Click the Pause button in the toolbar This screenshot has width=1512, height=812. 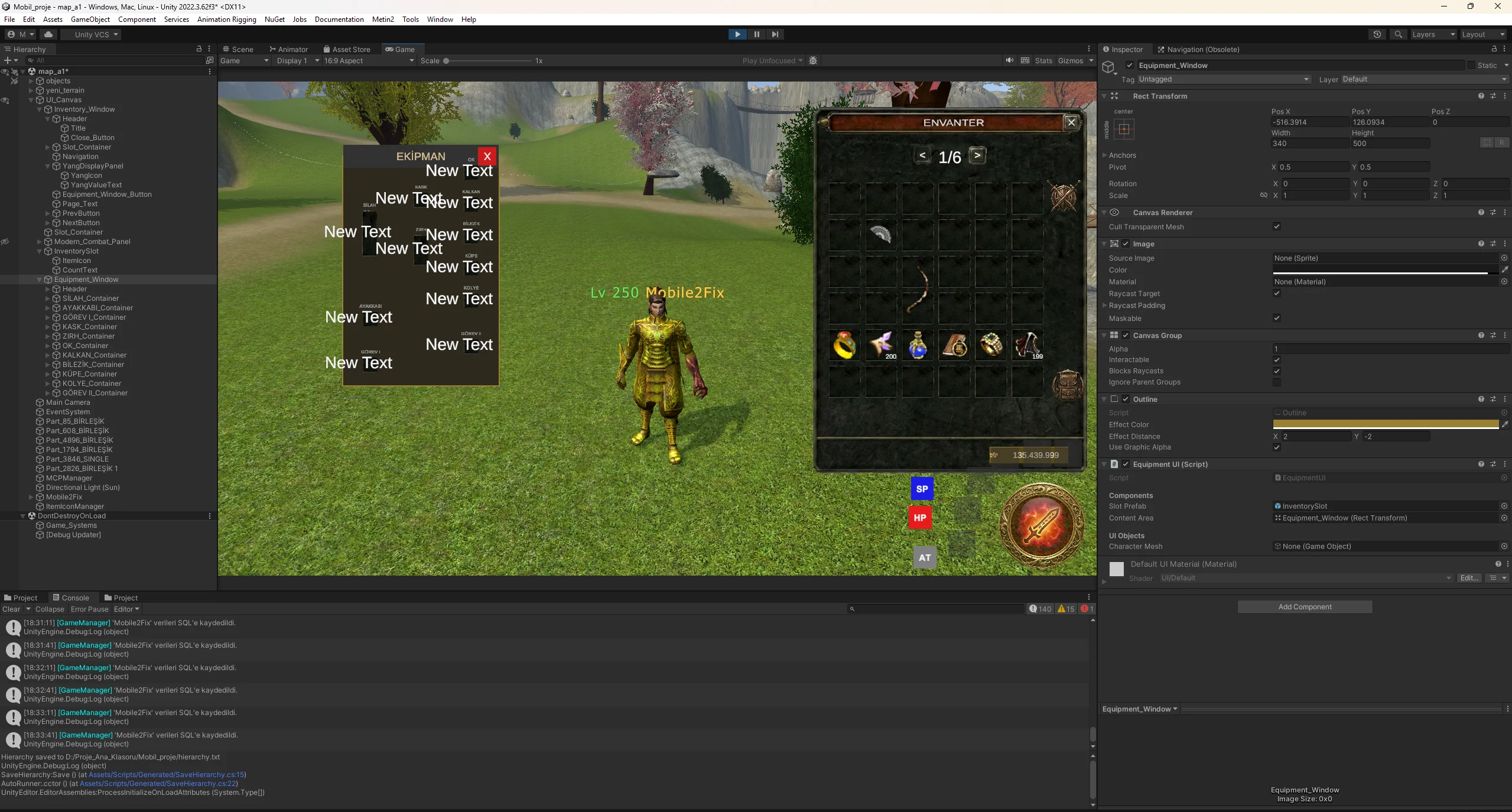756,34
